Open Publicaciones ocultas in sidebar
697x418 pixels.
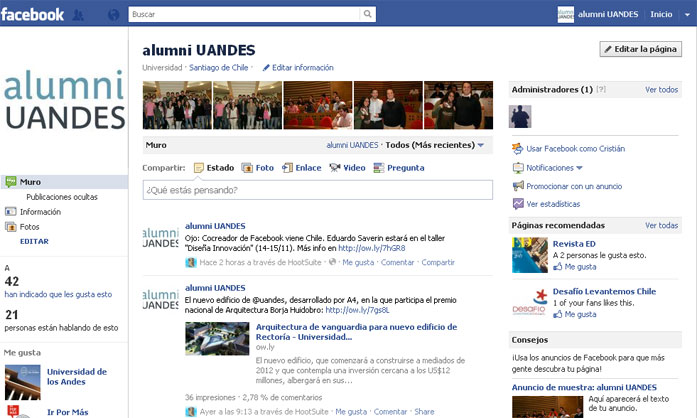click(x=62, y=197)
